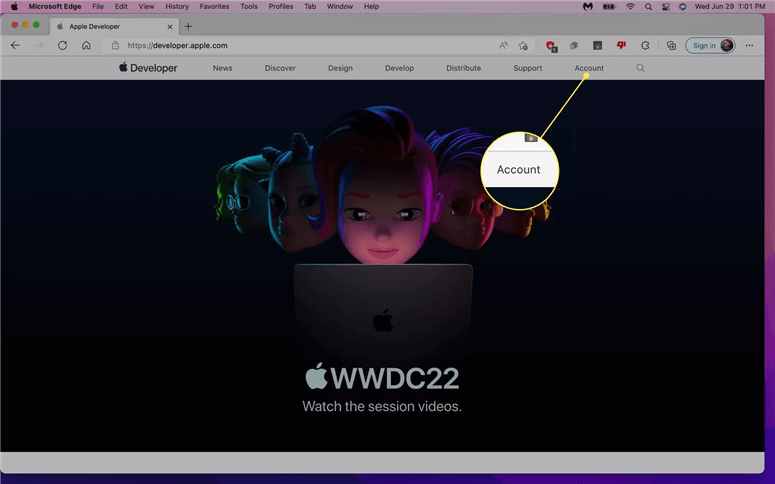Select the Apple Developer browser tab
The height and width of the screenshot is (484, 775).
tap(113, 26)
